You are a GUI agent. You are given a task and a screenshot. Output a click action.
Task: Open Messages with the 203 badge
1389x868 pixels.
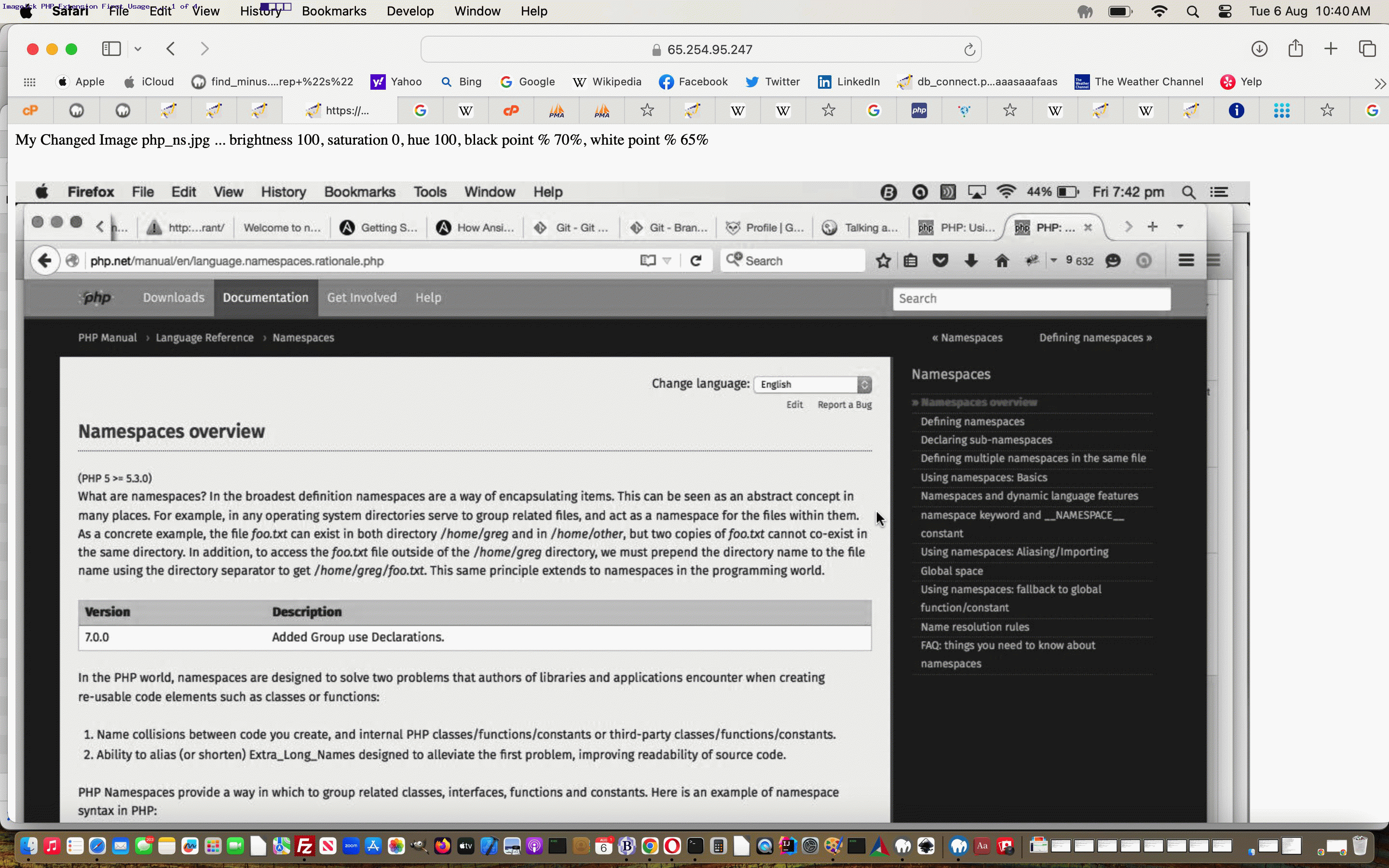(144, 846)
